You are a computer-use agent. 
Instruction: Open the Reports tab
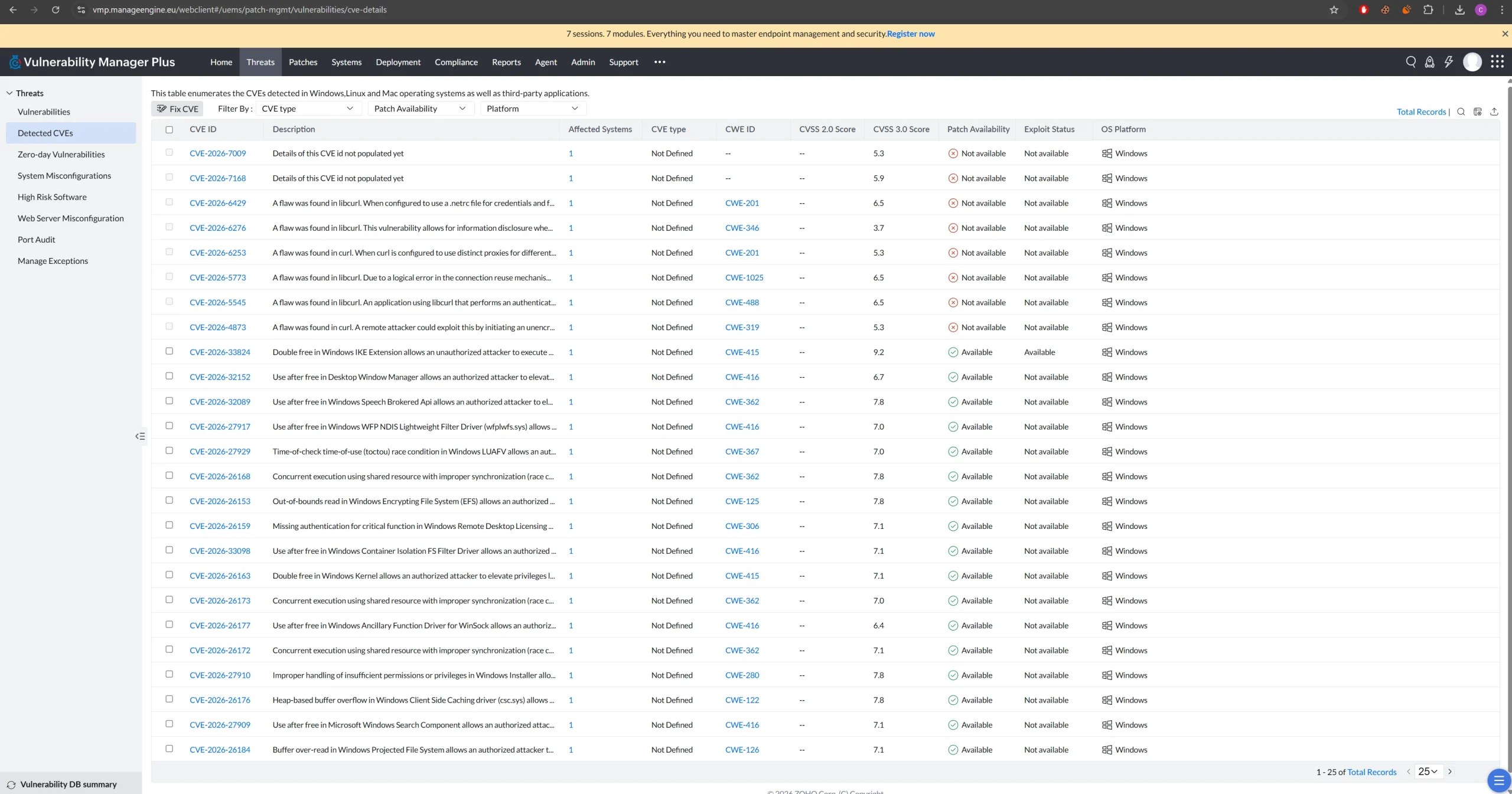(x=506, y=62)
